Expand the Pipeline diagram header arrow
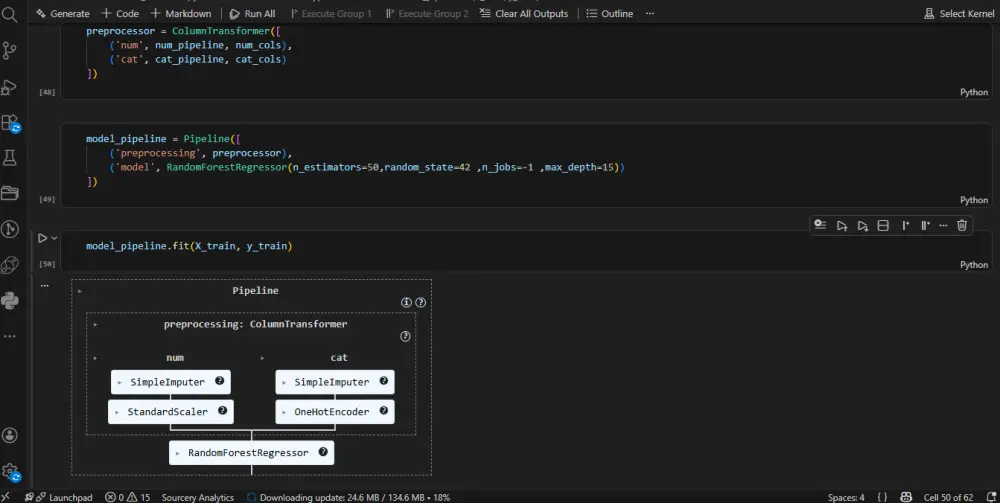The height and width of the screenshot is (503, 1000). (x=80, y=291)
